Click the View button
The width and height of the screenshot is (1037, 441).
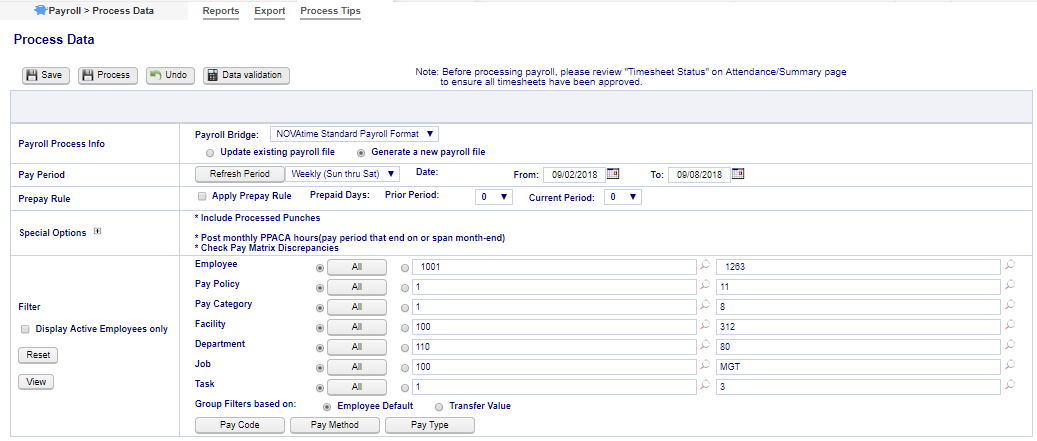coord(36,381)
